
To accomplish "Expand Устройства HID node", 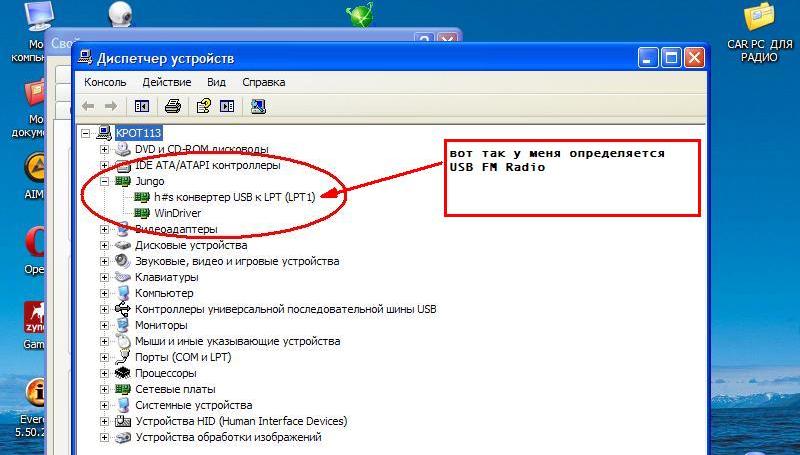I will click(x=105, y=421).
